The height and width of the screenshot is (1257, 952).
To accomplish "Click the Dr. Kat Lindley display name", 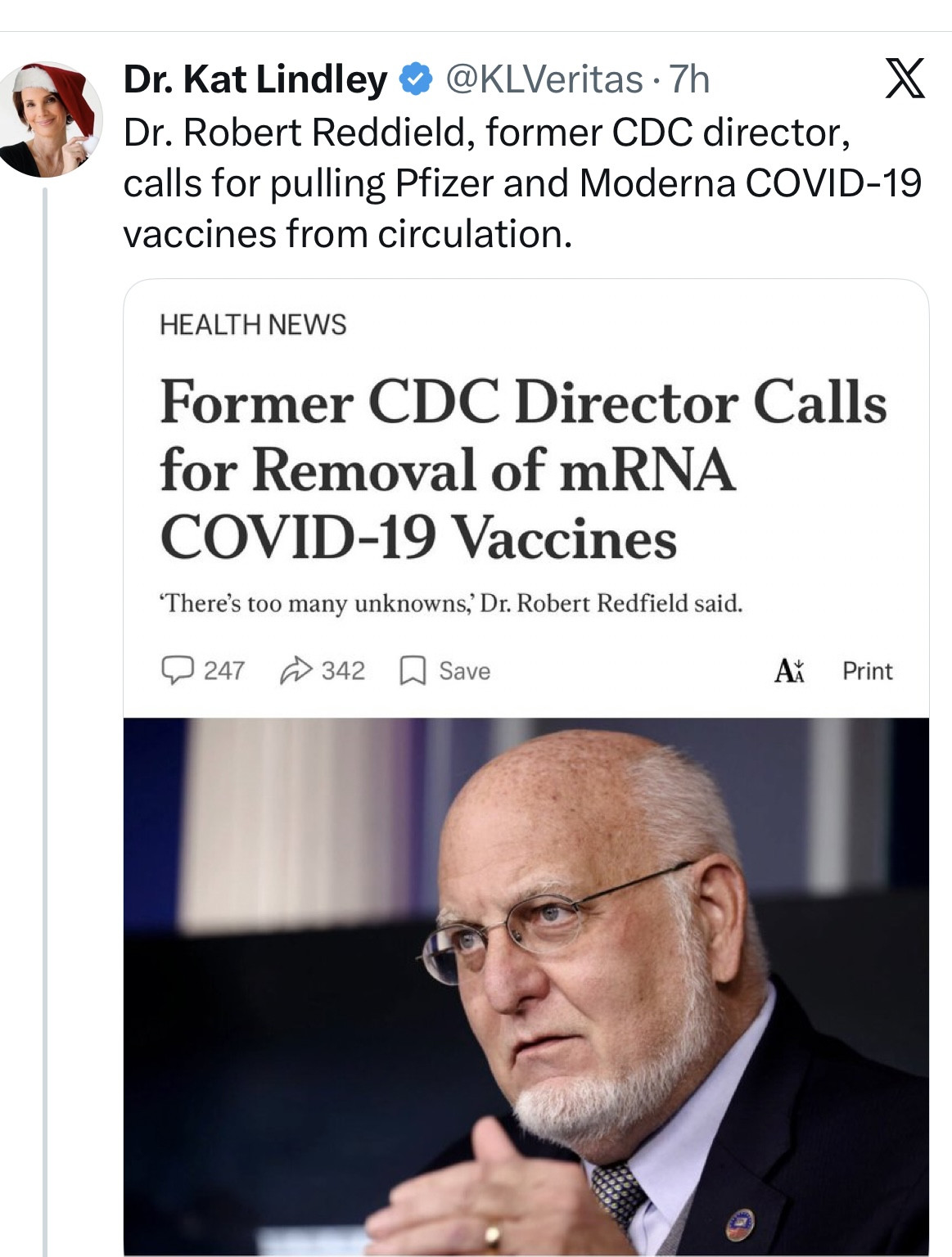I will tap(255, 79).
